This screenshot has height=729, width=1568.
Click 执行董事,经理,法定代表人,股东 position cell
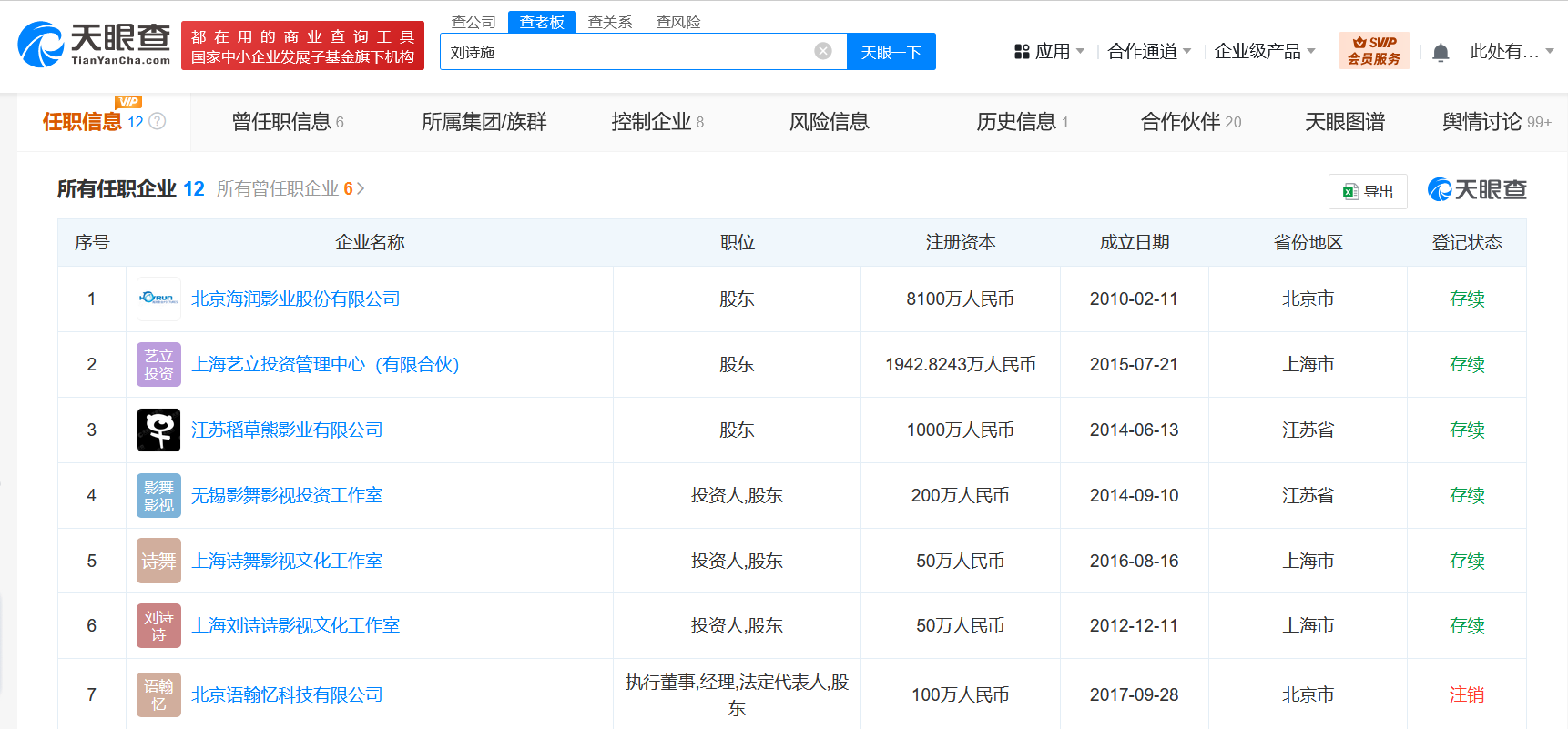coord(737,694)
